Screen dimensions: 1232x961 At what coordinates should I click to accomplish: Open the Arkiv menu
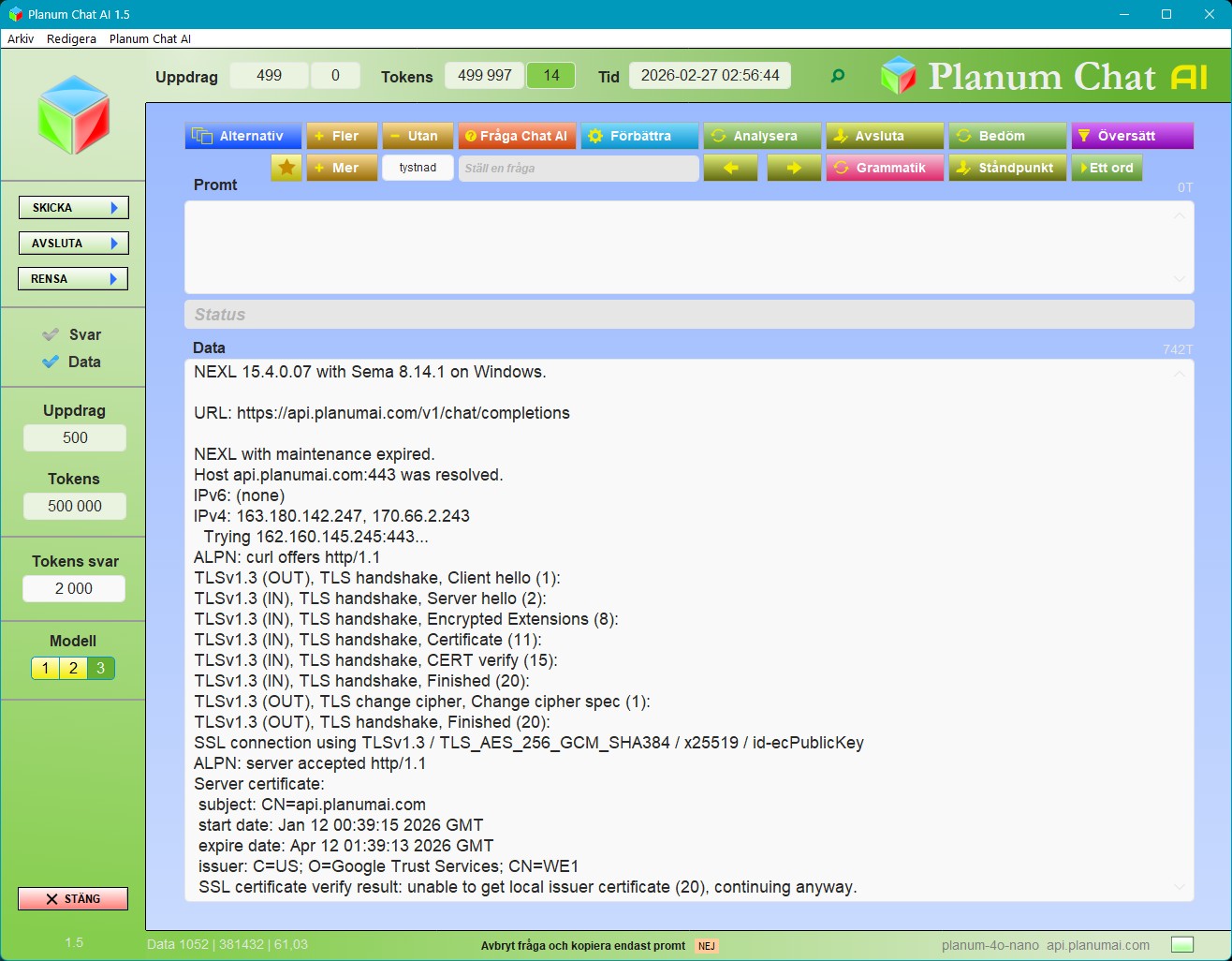(21, 38)
